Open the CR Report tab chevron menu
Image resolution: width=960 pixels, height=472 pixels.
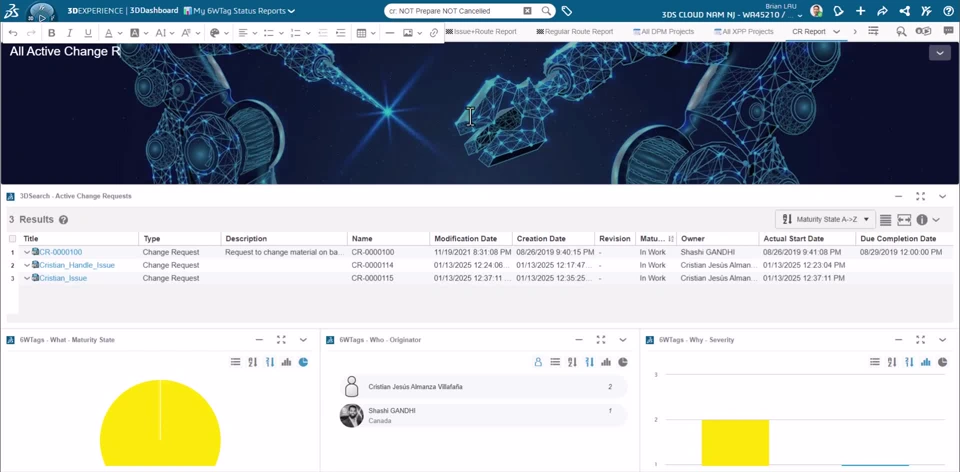click(836, 31)
